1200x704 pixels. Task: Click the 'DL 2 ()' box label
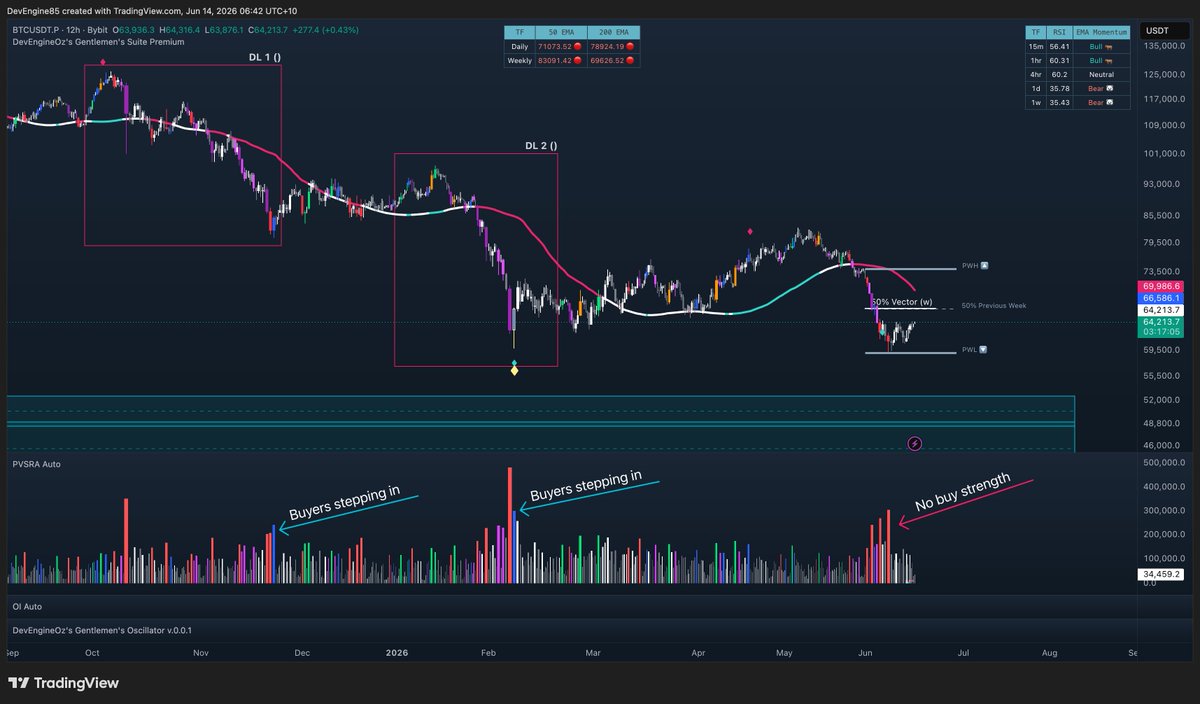(541, 146)
